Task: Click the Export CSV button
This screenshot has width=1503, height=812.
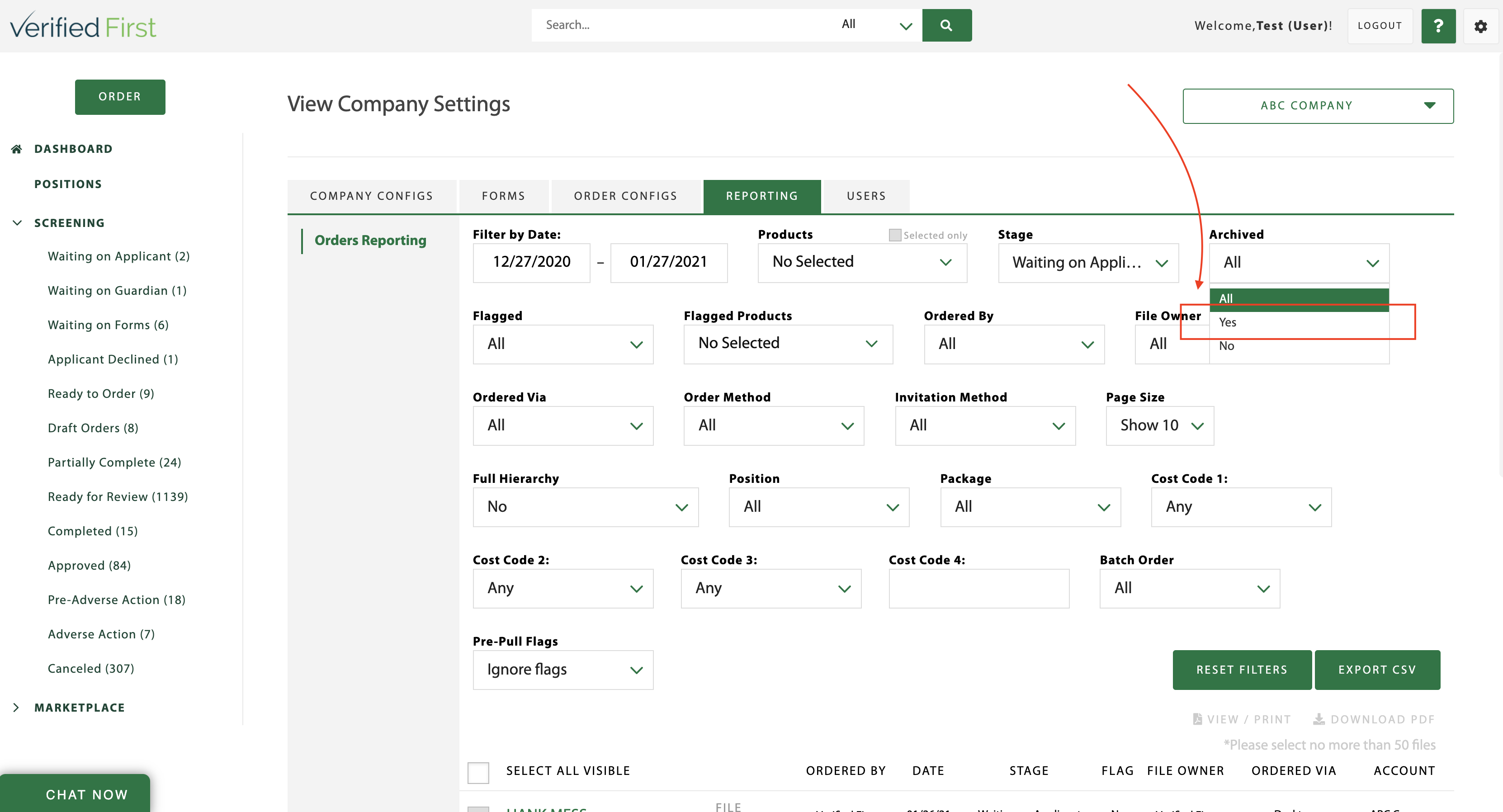Action: click(1377, 670)
